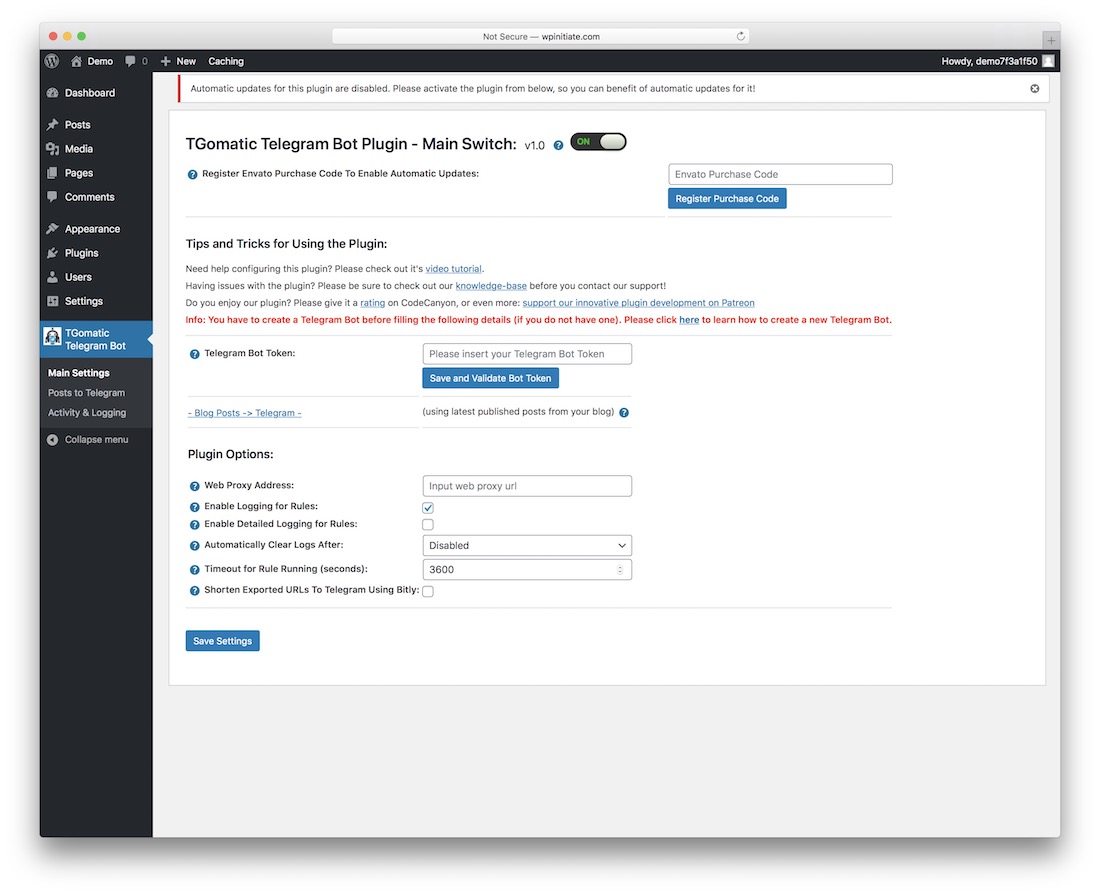Screen dimensions: 1100x894
Task: Click help icon for Web Proxy Address
Action: (x=194, y=486)
